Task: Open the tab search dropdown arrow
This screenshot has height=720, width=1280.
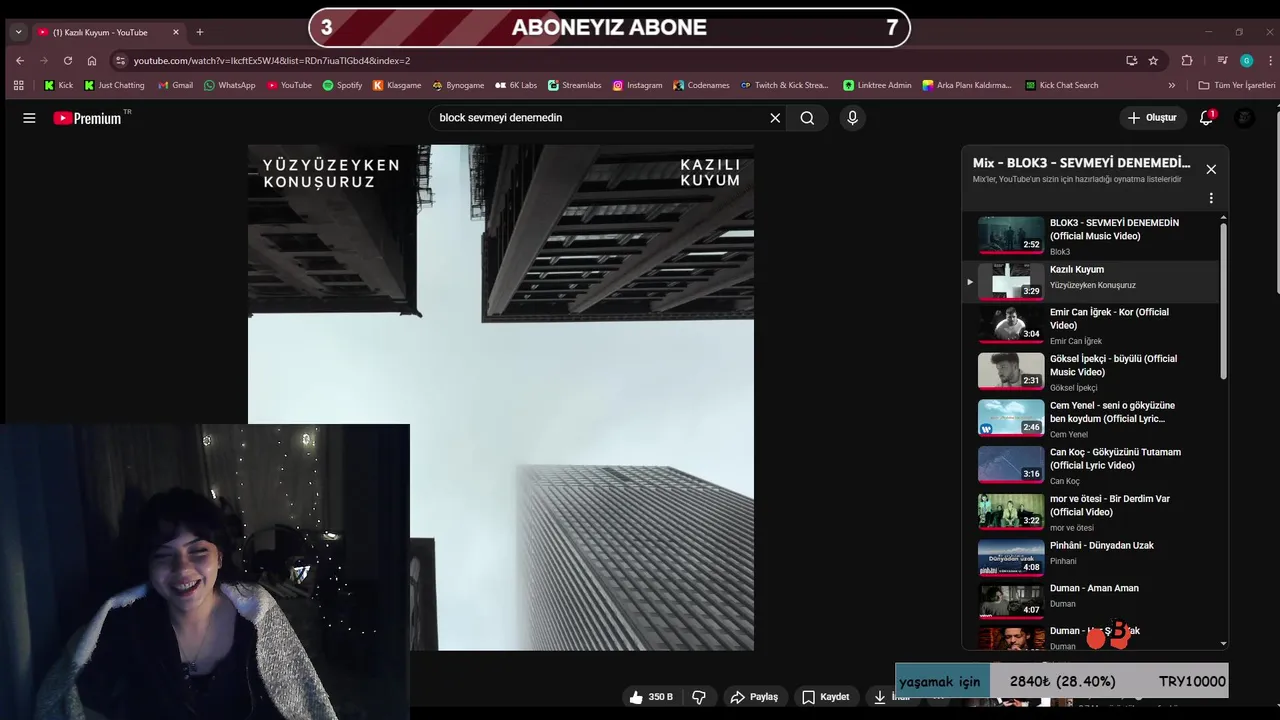Action: 18,32
